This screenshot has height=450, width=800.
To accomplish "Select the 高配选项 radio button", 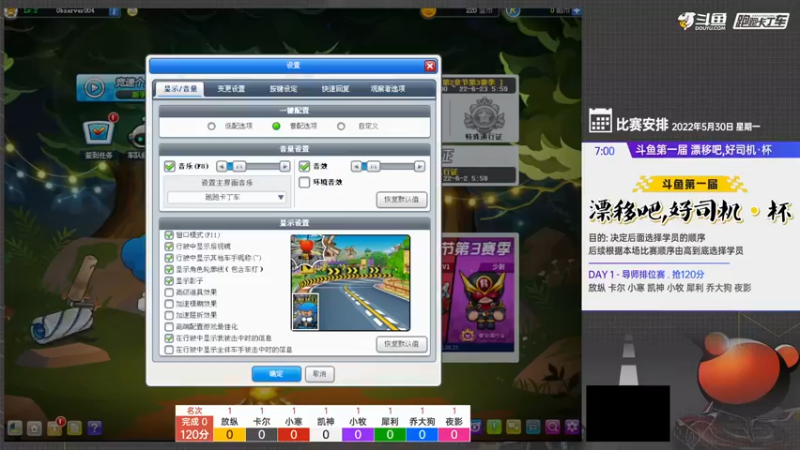I will point(276,126).
